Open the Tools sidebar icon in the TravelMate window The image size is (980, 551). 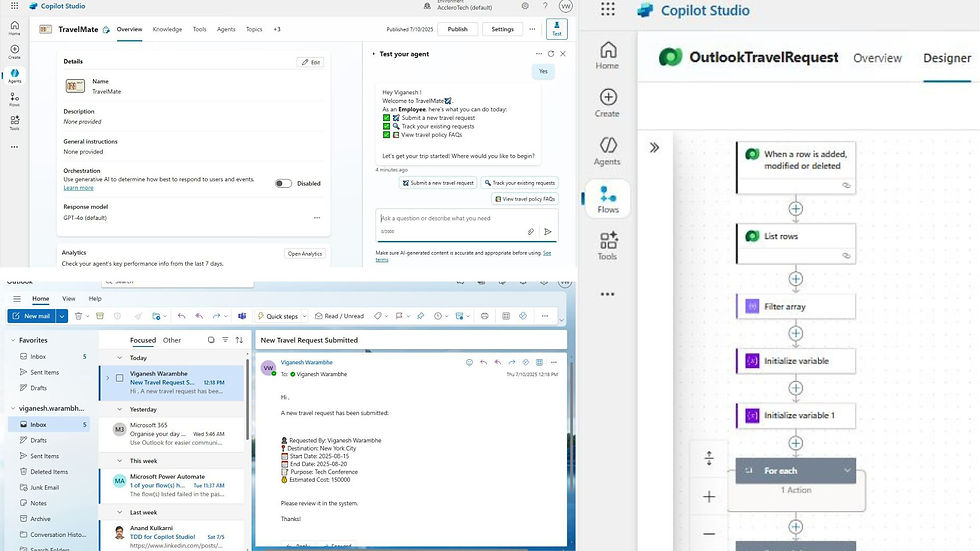click(14, 122)
